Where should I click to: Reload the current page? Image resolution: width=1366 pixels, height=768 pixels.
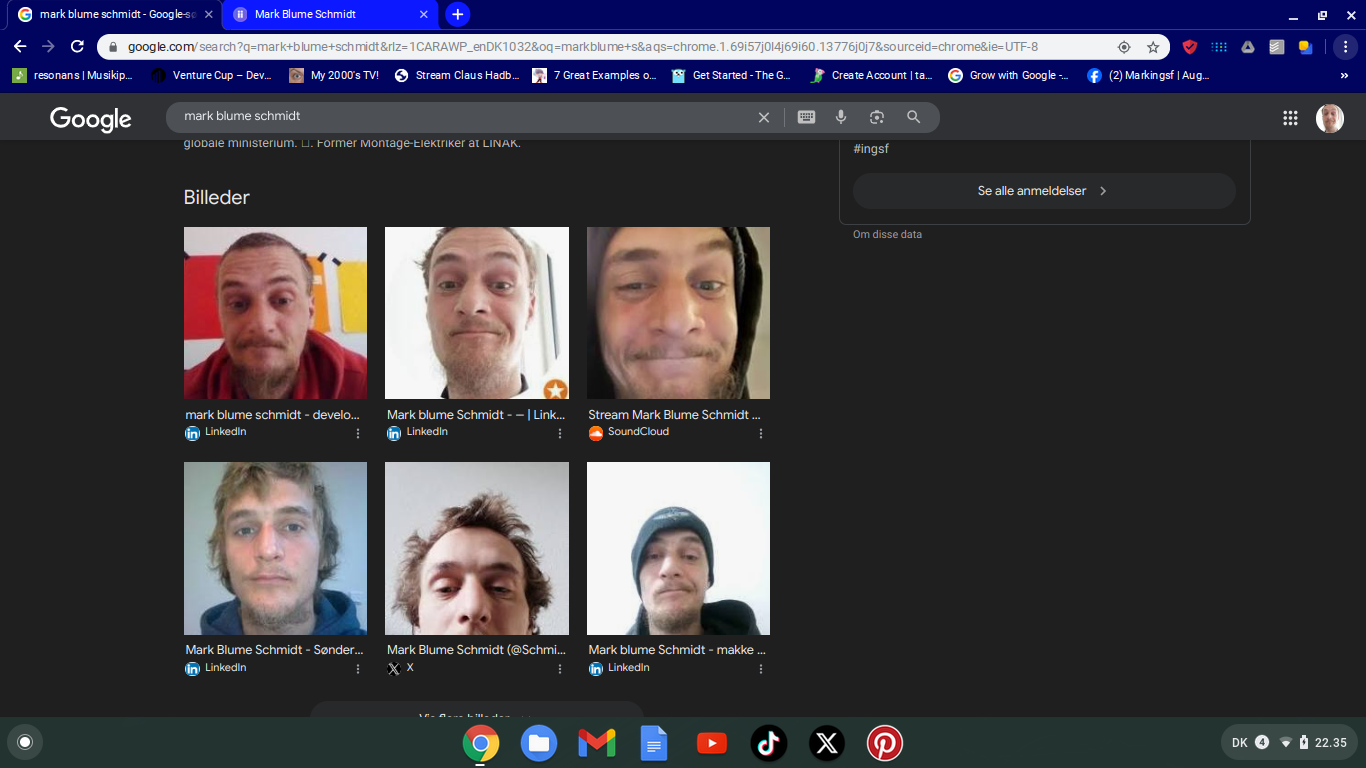coord(77,47)
